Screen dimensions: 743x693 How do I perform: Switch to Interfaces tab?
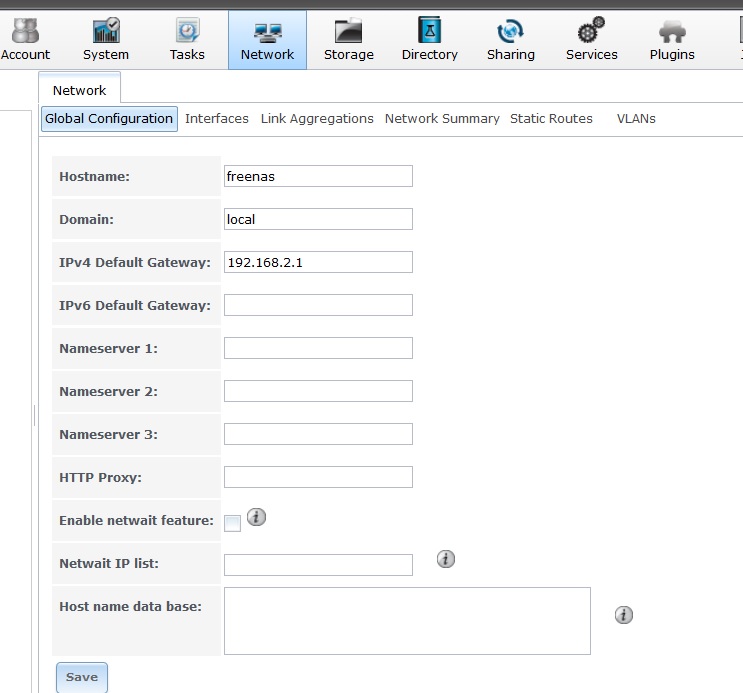pos(217,119)
